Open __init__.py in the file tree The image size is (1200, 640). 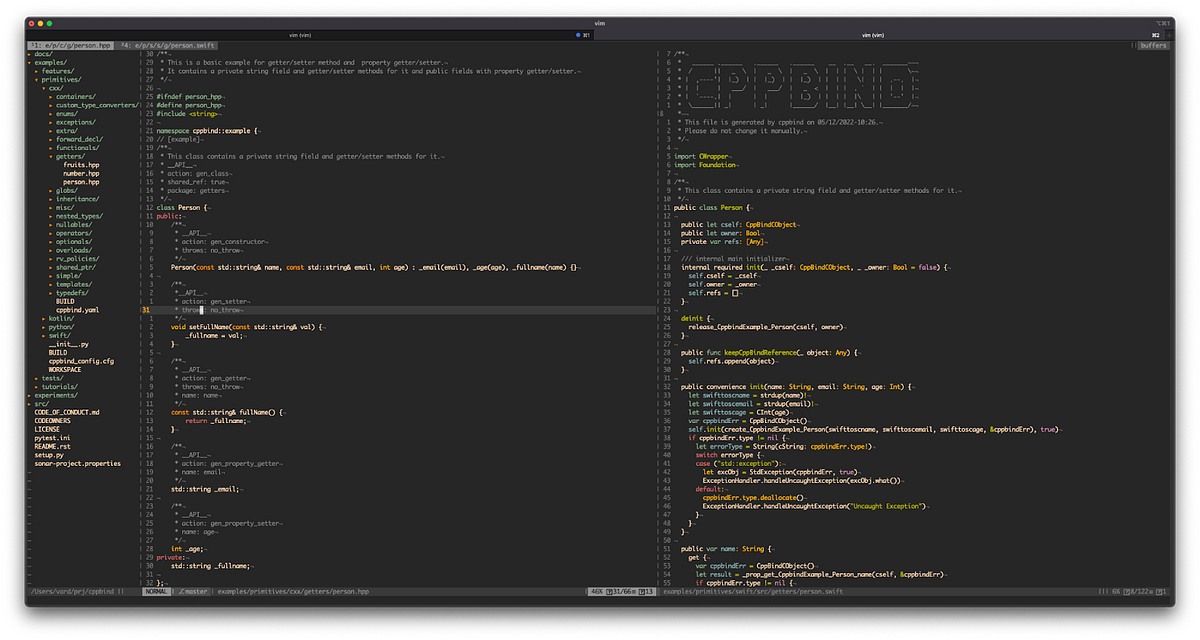point(68,344)
